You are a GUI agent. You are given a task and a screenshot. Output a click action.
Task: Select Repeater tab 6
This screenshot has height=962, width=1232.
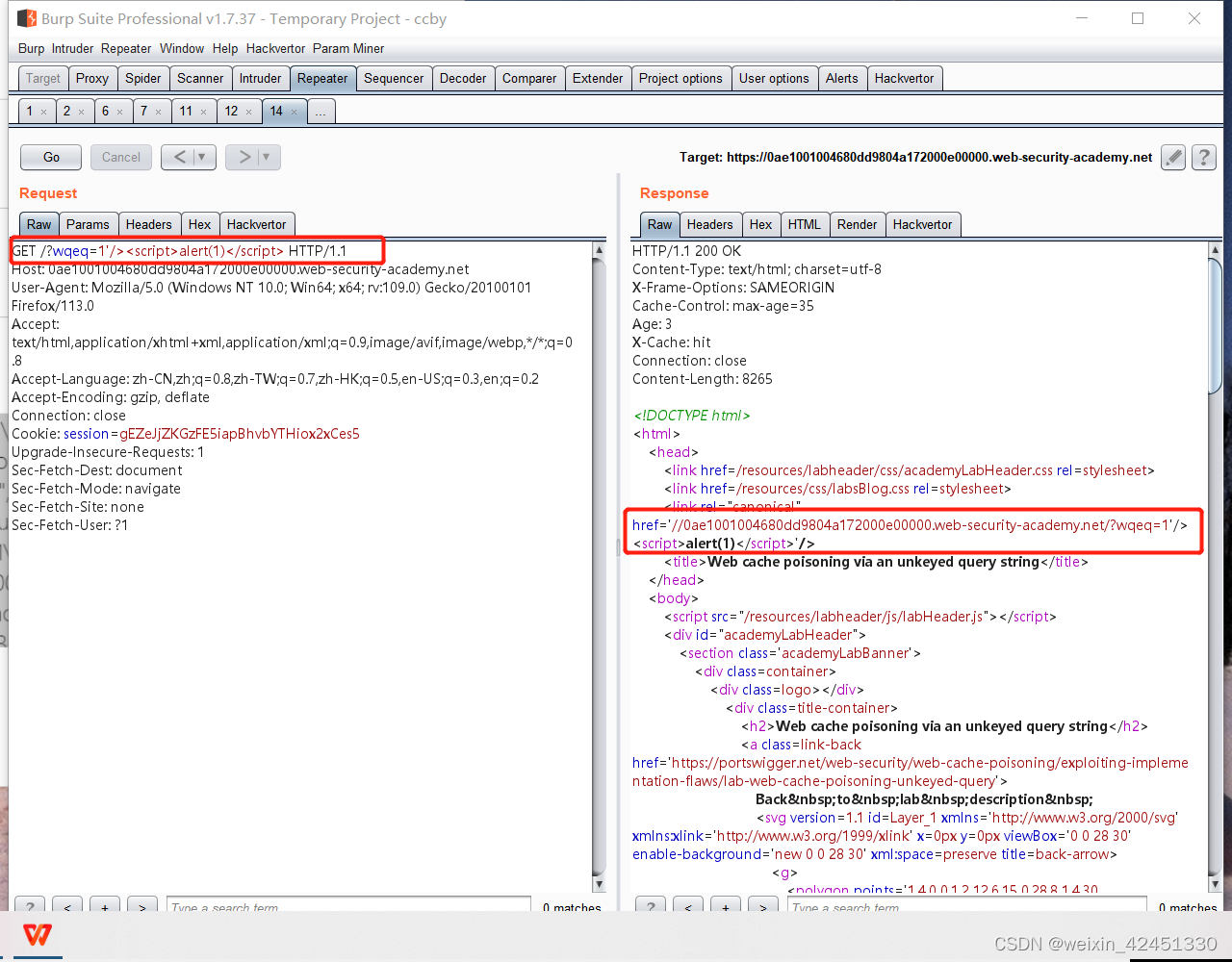(105, 112)
